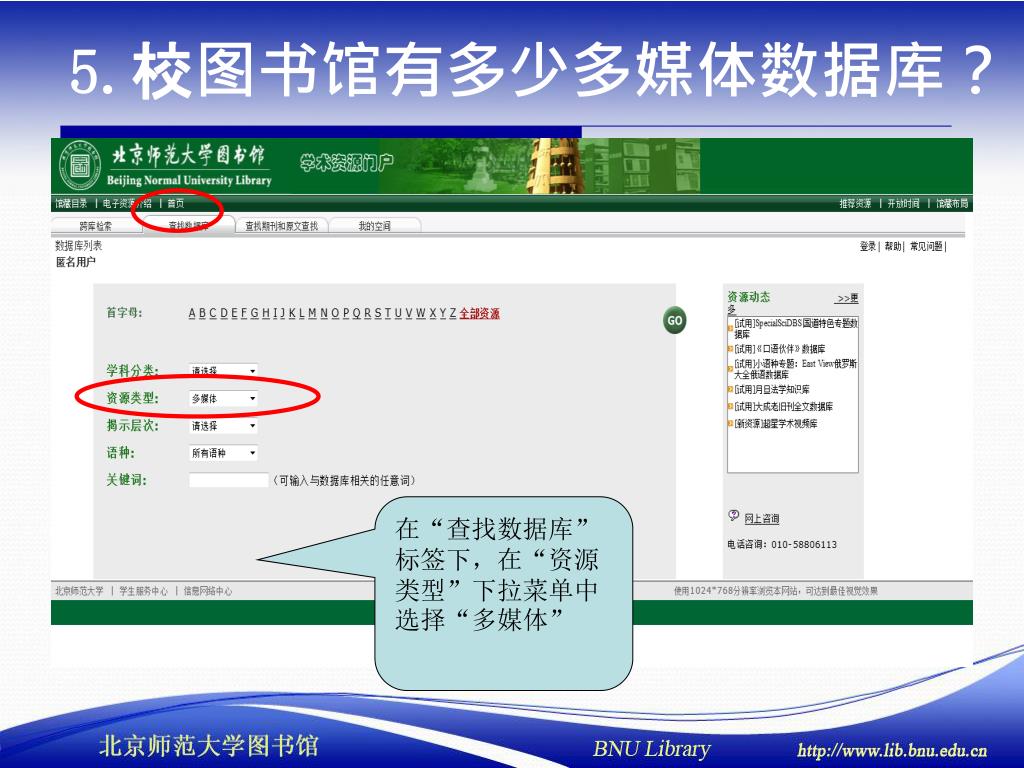
Task: Click letter E in the 首字母 index
Action: [x=234, y=313]
